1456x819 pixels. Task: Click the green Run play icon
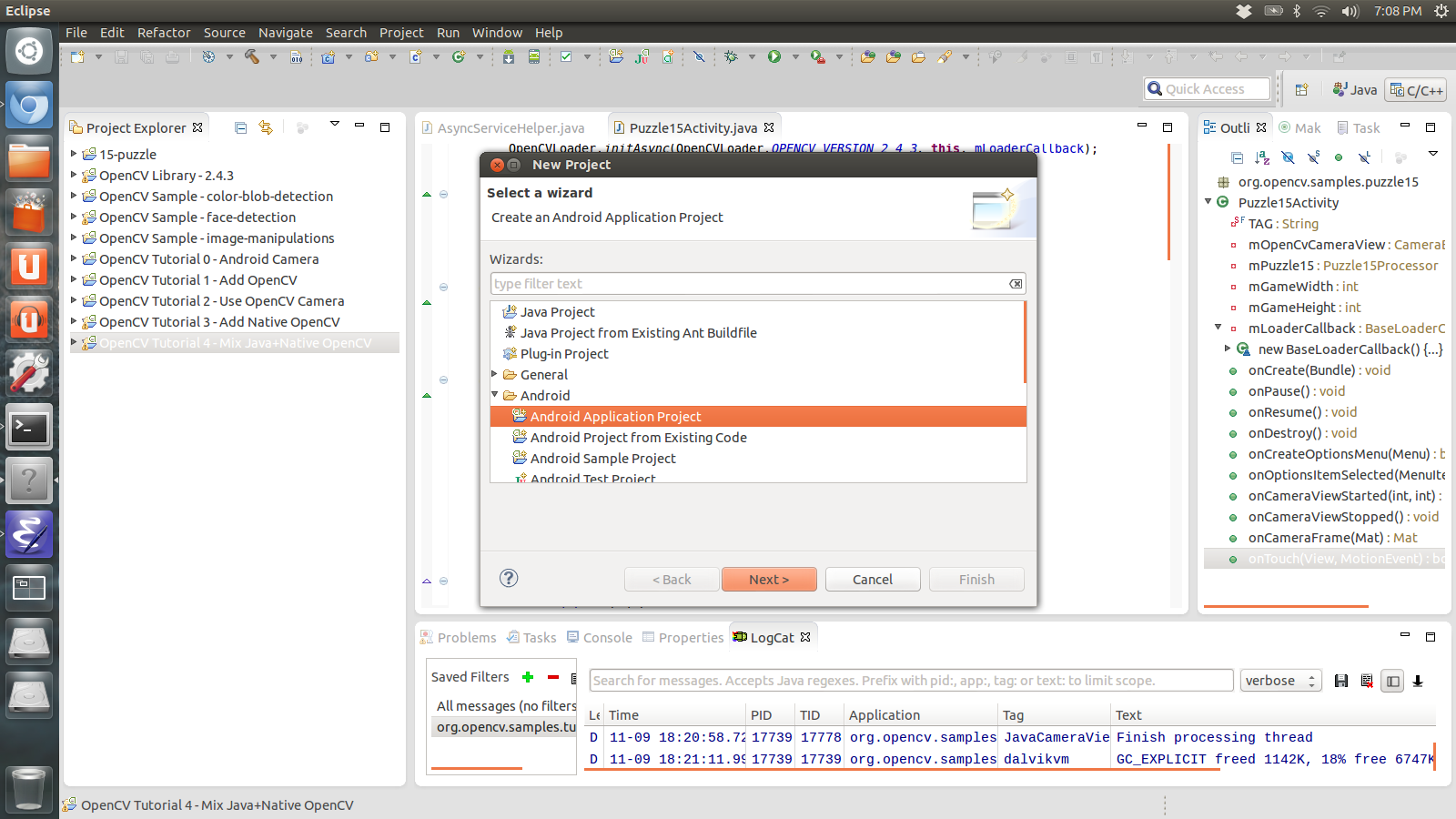tap(774, 57)
